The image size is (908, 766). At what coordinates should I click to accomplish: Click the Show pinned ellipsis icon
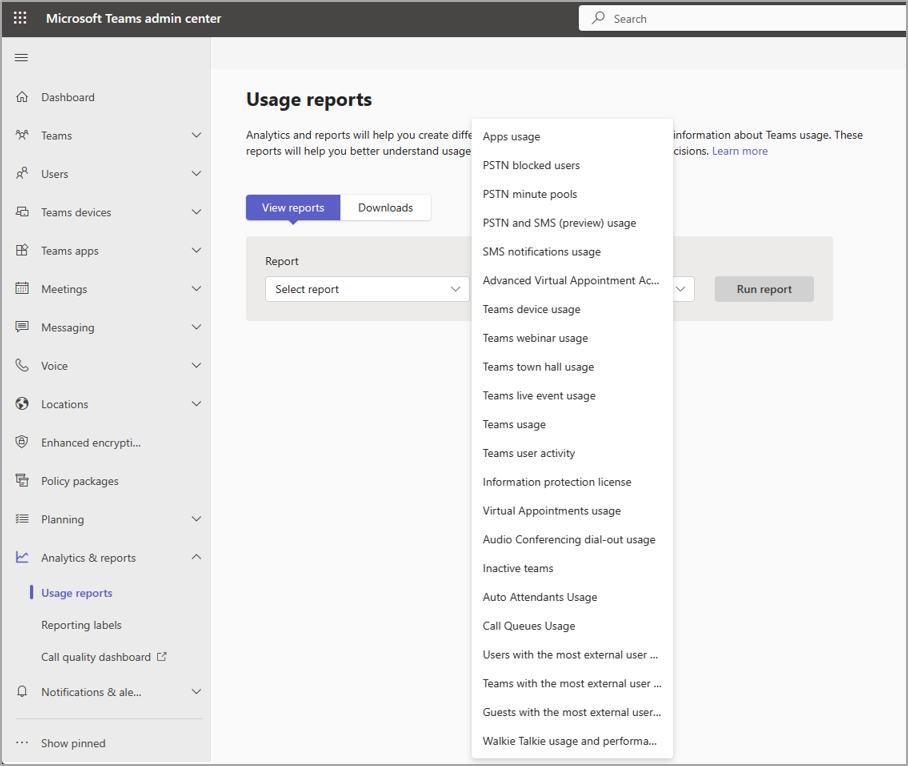pyautogui.click(x=22, y=742)
